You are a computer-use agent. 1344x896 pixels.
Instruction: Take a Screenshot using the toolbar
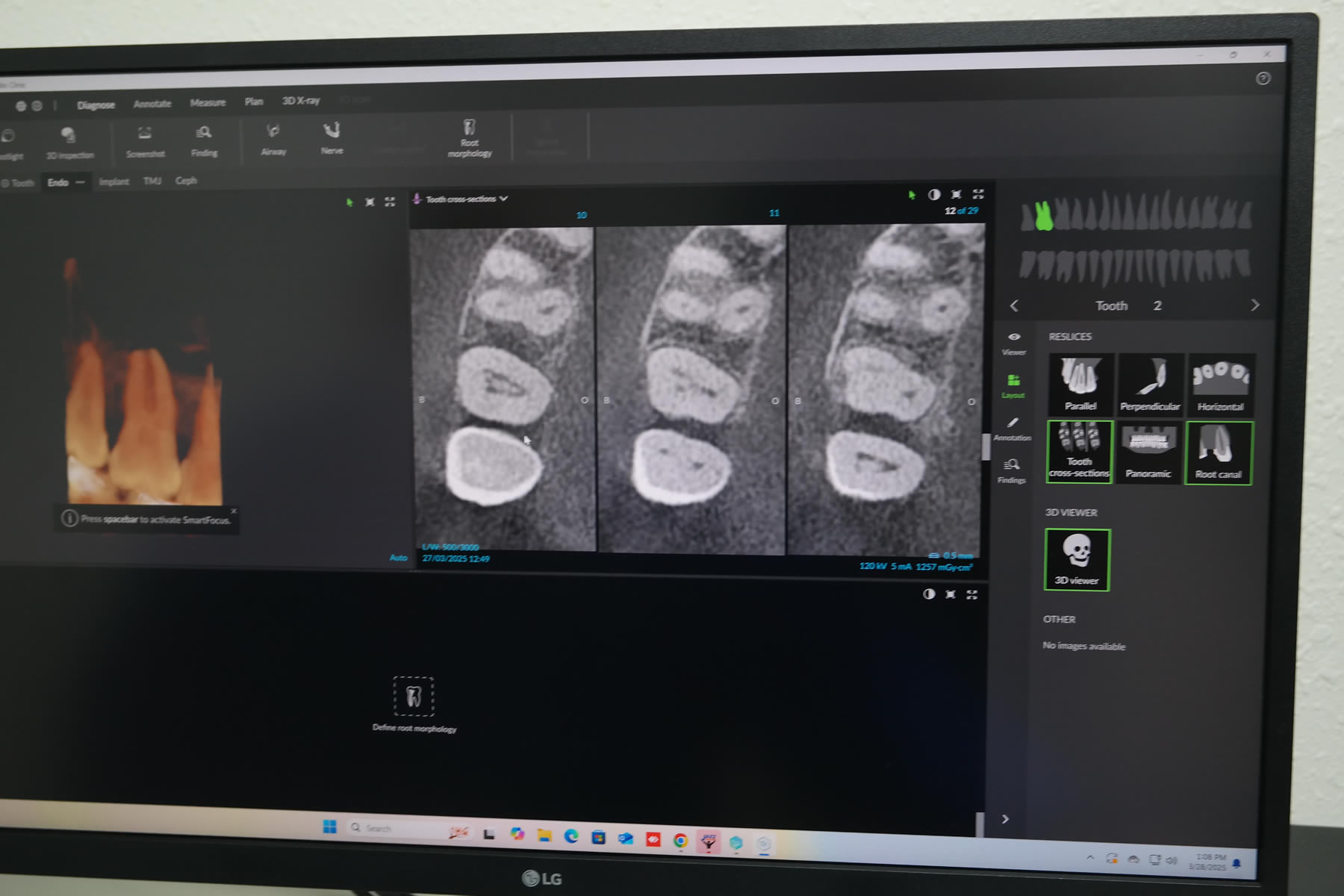tap(145, 141)
